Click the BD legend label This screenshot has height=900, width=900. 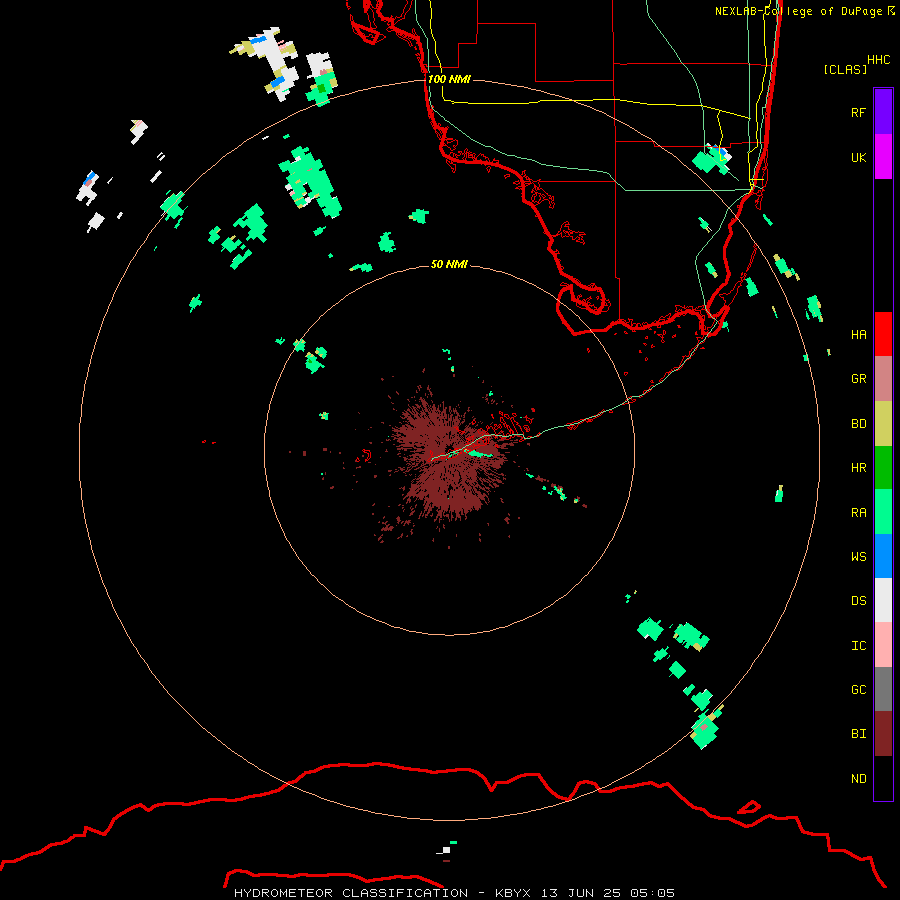[x=858, y=424]
